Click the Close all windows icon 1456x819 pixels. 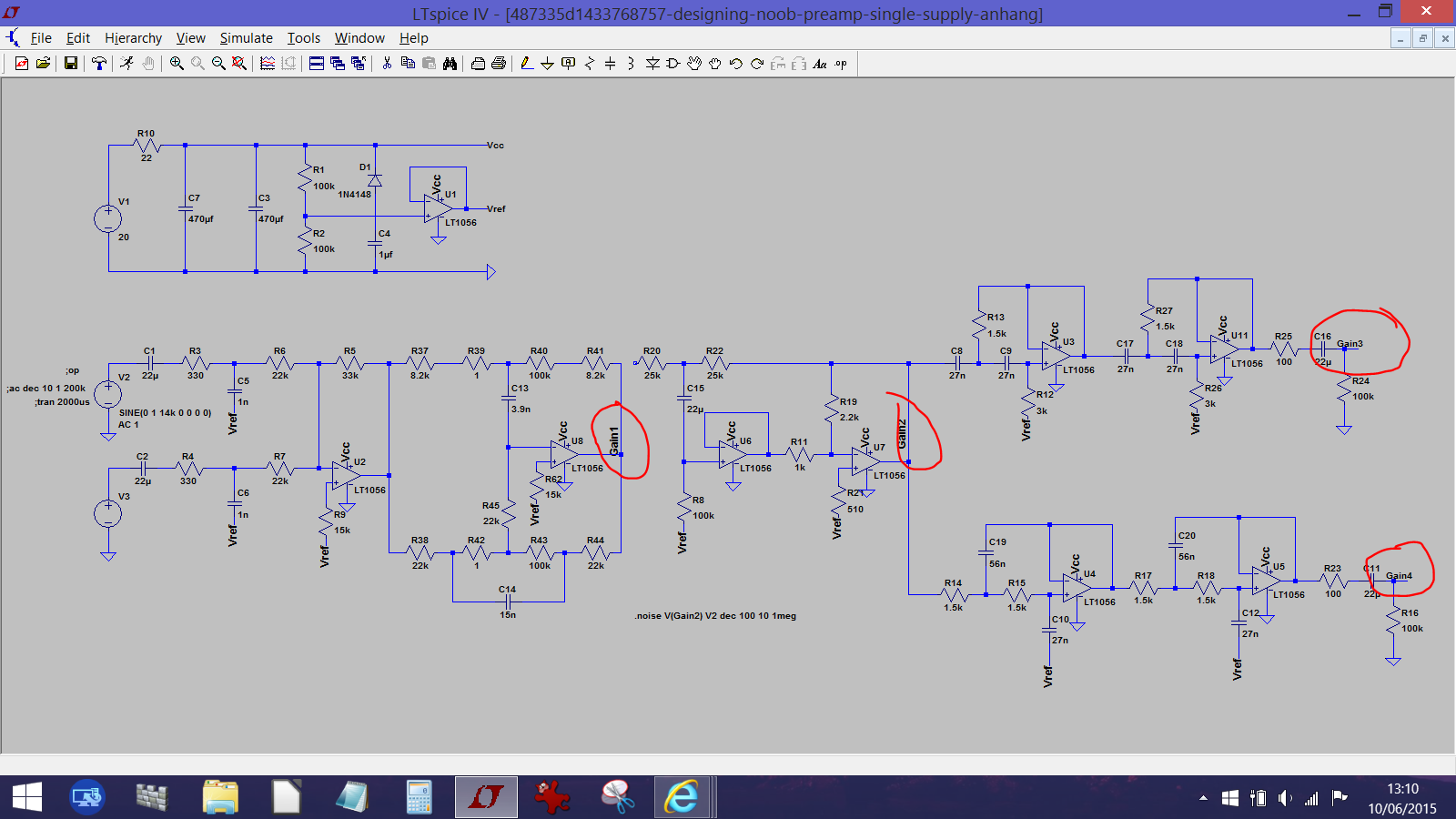pyautogui.click(x=359, y=64)
